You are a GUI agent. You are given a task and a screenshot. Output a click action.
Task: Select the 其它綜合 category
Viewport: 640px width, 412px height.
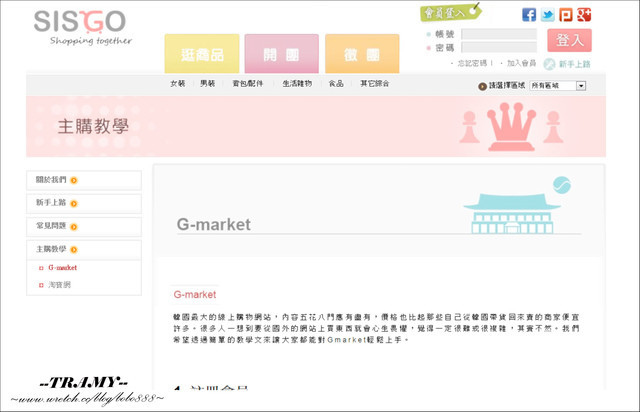pos(374,84)
